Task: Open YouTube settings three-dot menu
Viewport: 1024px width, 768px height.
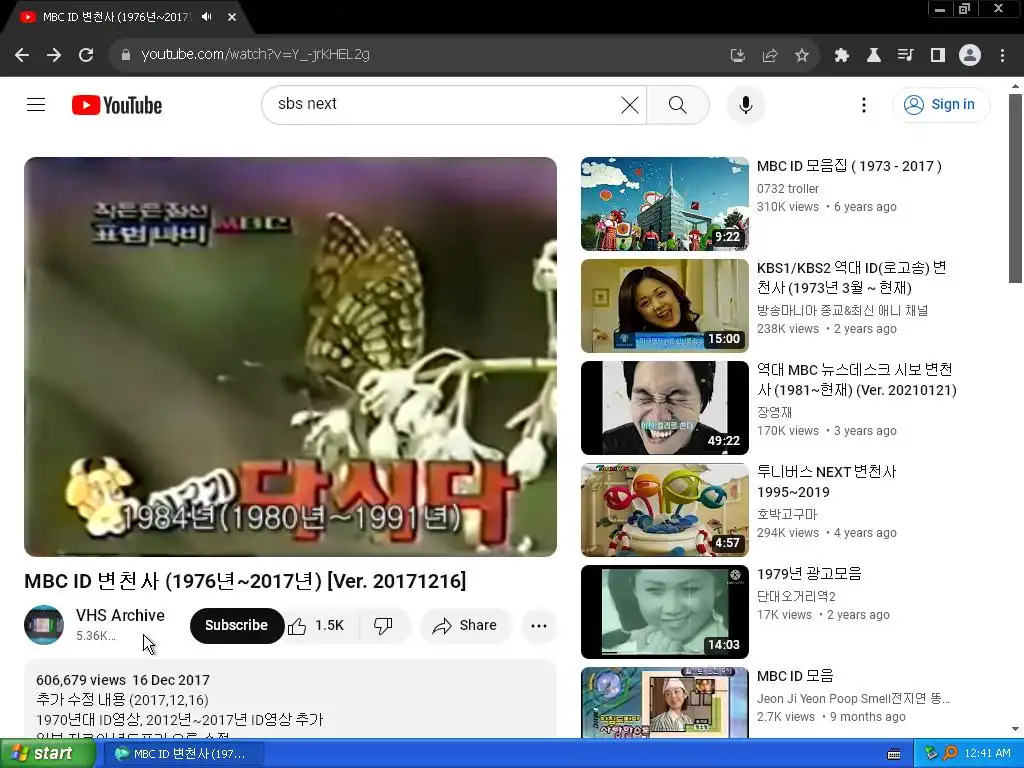Action: tap(863, 104)
